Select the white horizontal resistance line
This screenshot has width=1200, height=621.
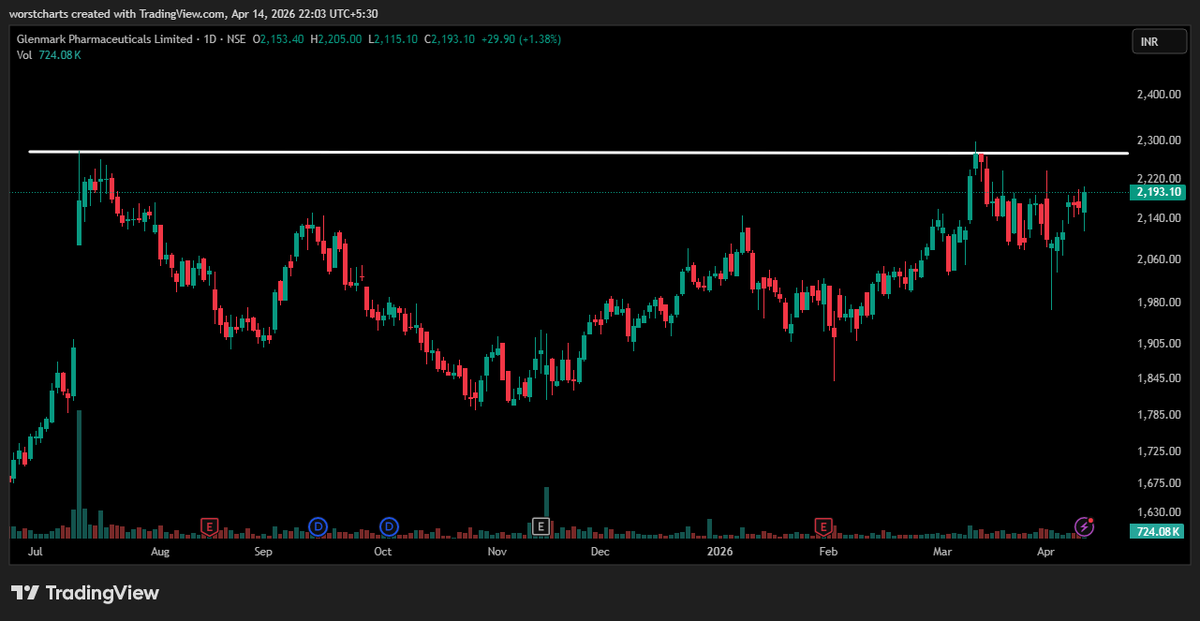click(578, 152)
